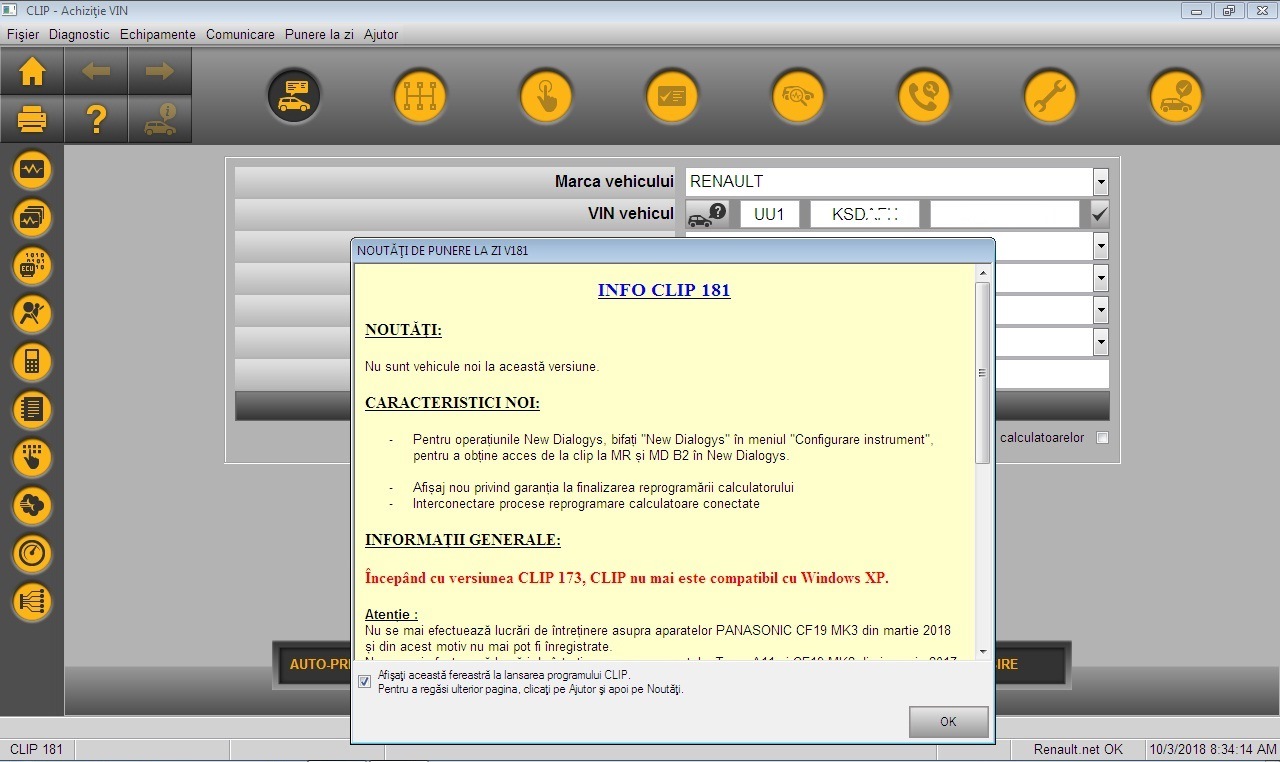Click the back arrow navigation icon

96,71
